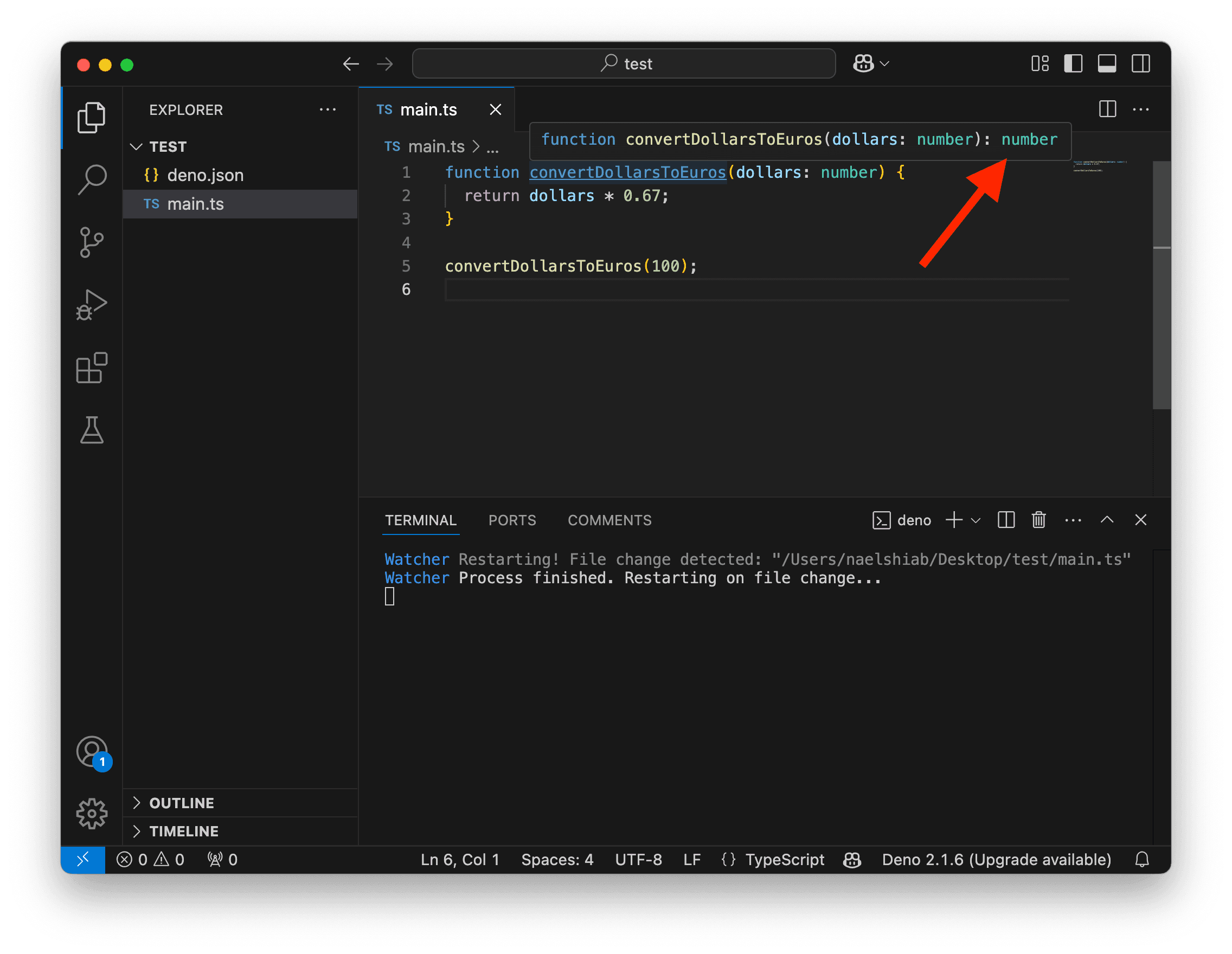This screenshot has width=1232, height=954.
Task: Open the Source Control view
Action: click(x=92, y=242)
